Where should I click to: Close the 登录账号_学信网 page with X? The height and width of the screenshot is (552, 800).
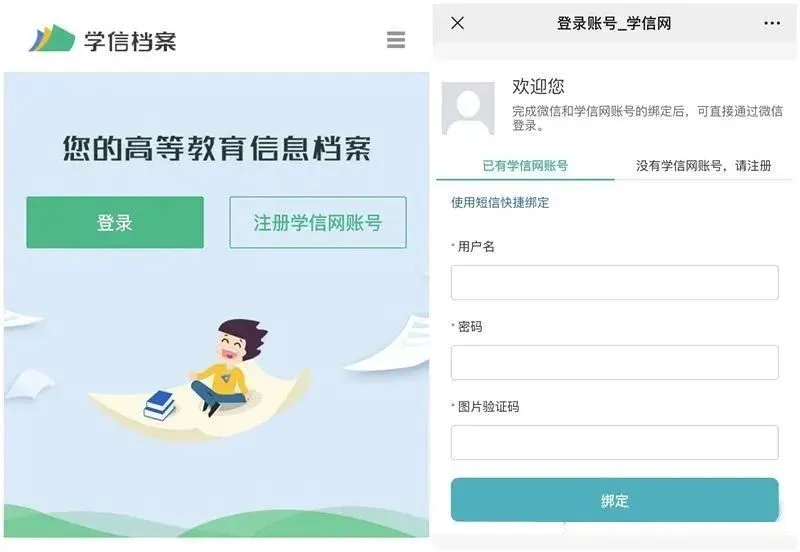[x=458, y=23]
